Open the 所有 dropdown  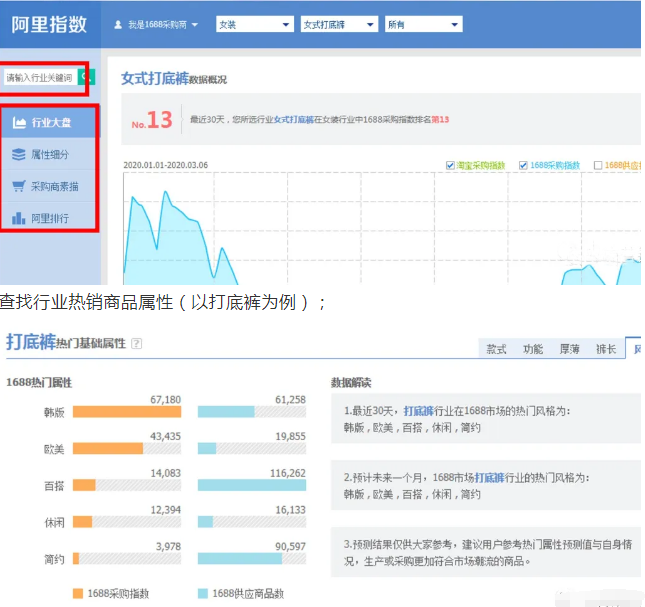423,24
